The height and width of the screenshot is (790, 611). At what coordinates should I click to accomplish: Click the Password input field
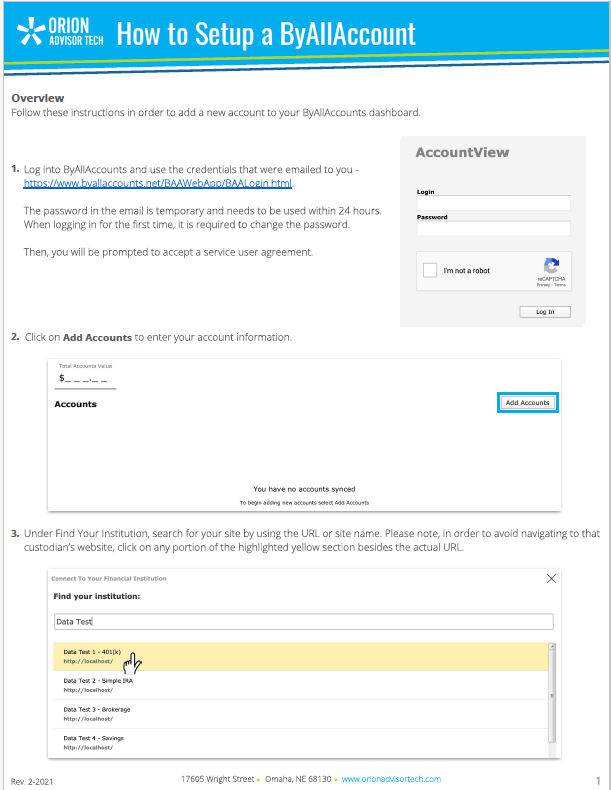[x=494, y=228]
